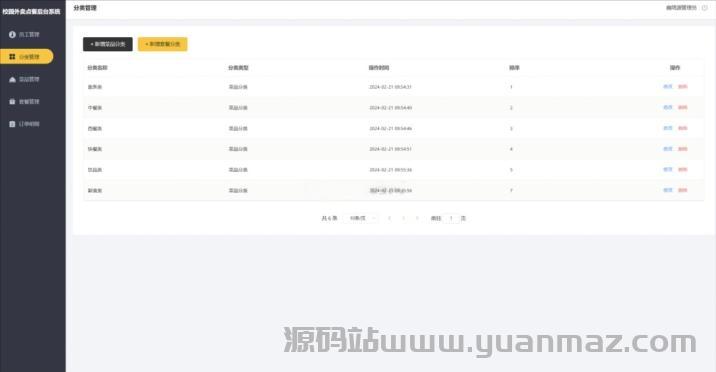
Task: Click the administrator name in the header
Action: point(681,8)
